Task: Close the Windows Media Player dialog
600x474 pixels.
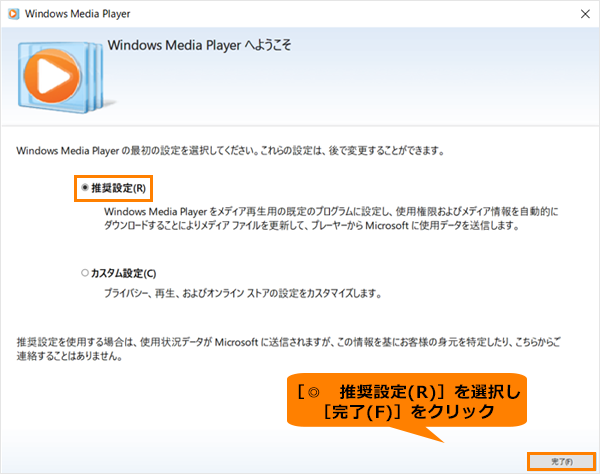Action: coord(585,14)
